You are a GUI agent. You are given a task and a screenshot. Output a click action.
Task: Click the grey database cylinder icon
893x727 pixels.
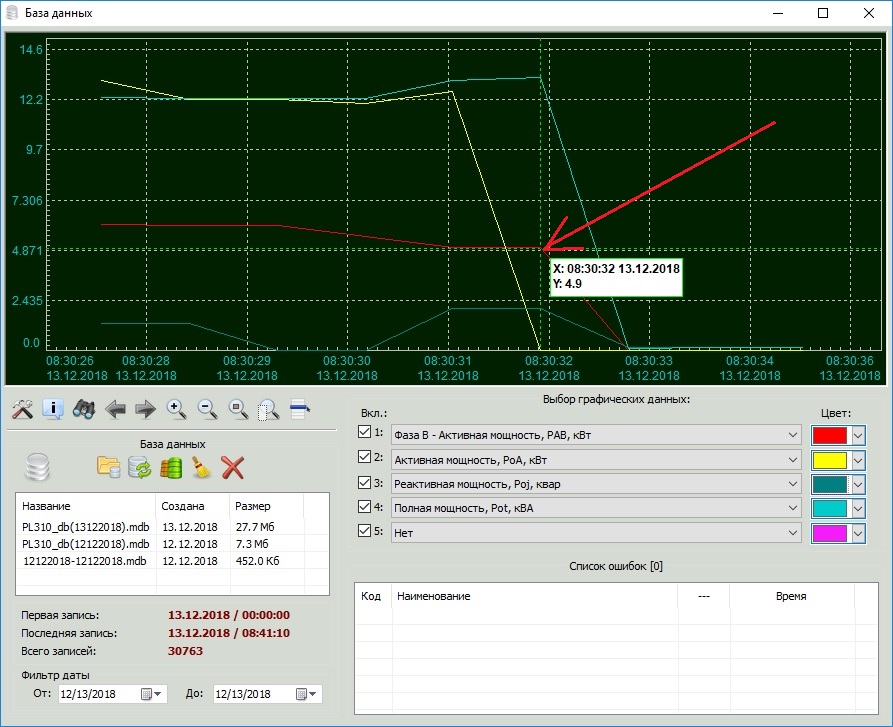[38, 467]
